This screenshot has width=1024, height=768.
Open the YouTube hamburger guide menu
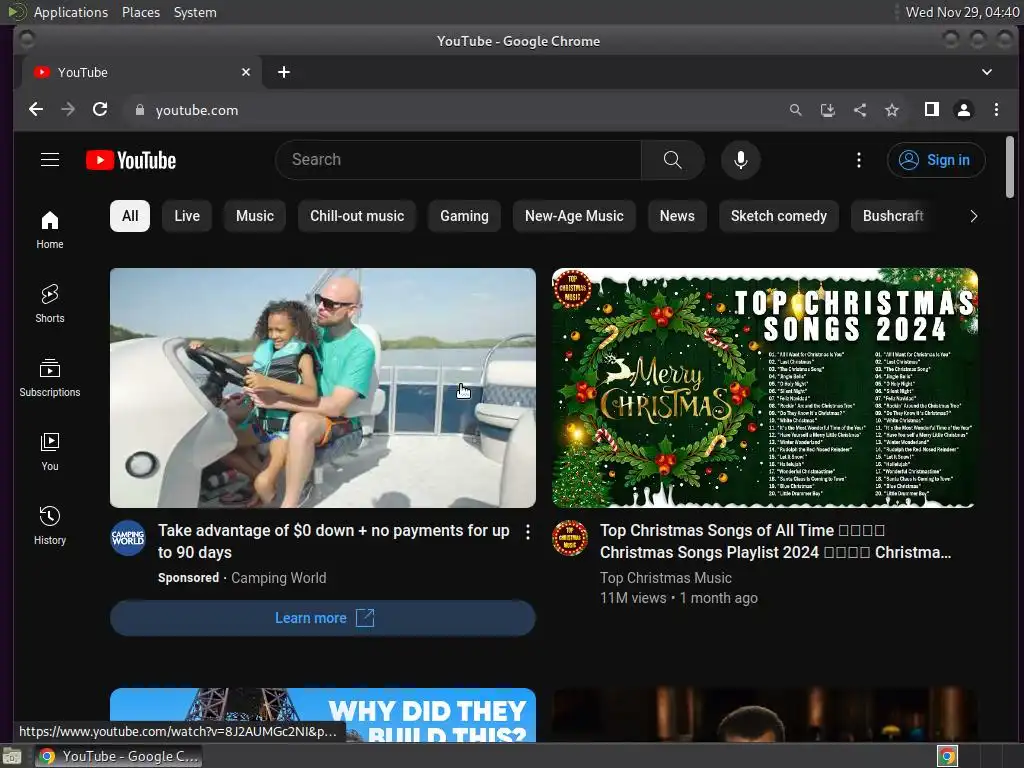pyautogui.click(x=50, y=160)
